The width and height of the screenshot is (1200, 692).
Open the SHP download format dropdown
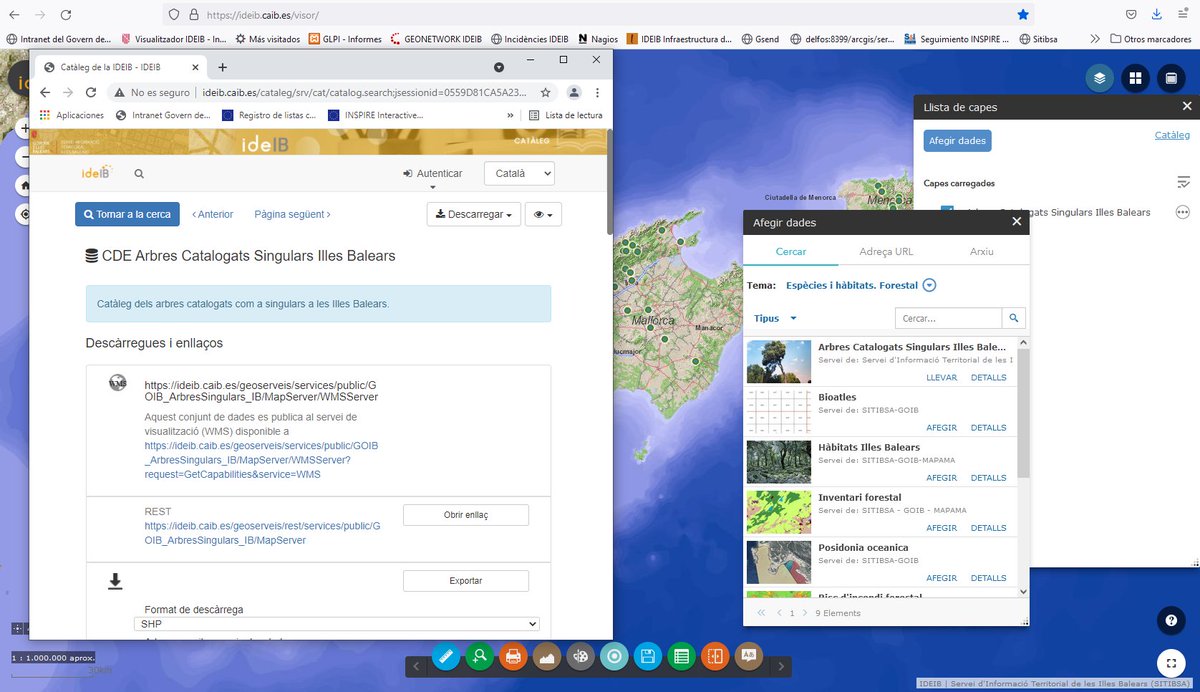pyautogui.click(x=337, y=624)
